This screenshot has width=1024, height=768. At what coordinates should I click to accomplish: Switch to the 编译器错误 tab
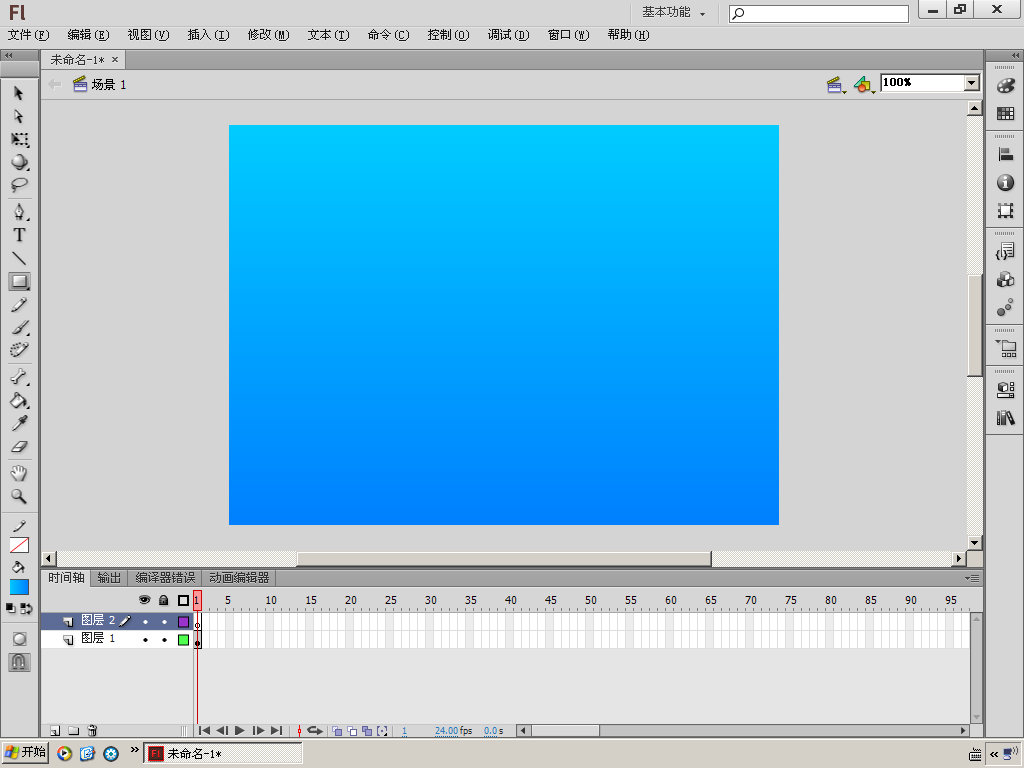point(165,578)
